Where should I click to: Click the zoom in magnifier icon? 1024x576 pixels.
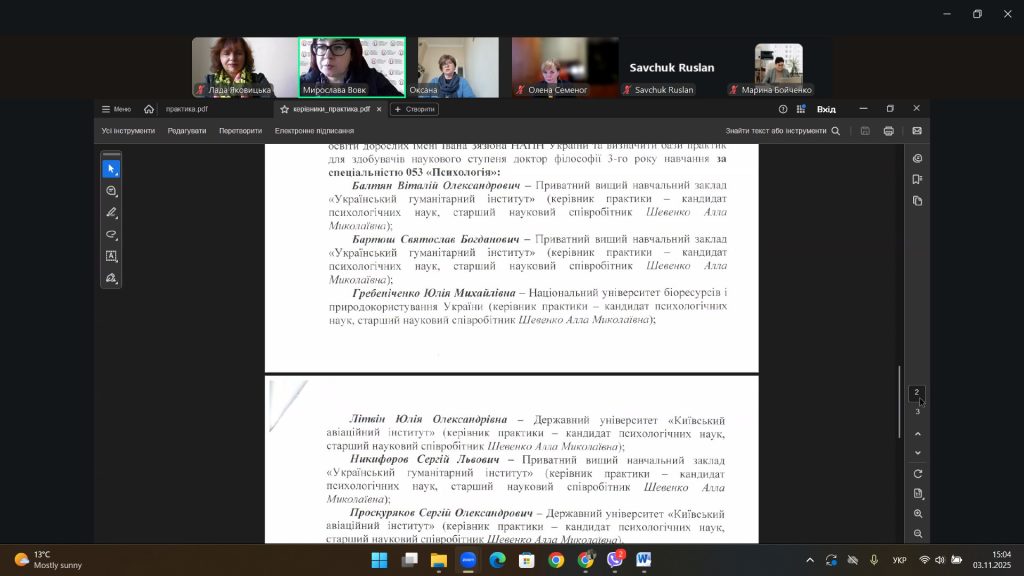pos(918,514)
